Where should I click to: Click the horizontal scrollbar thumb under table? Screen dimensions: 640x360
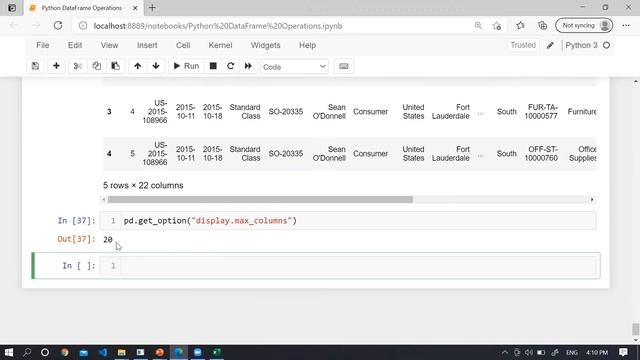(x=260, y=200)
